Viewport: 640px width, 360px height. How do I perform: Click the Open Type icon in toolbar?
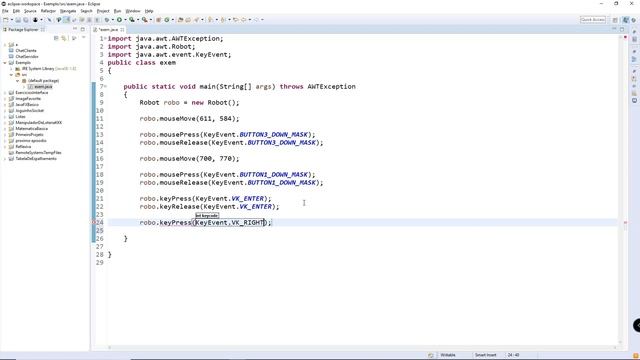tap(180, 20)
